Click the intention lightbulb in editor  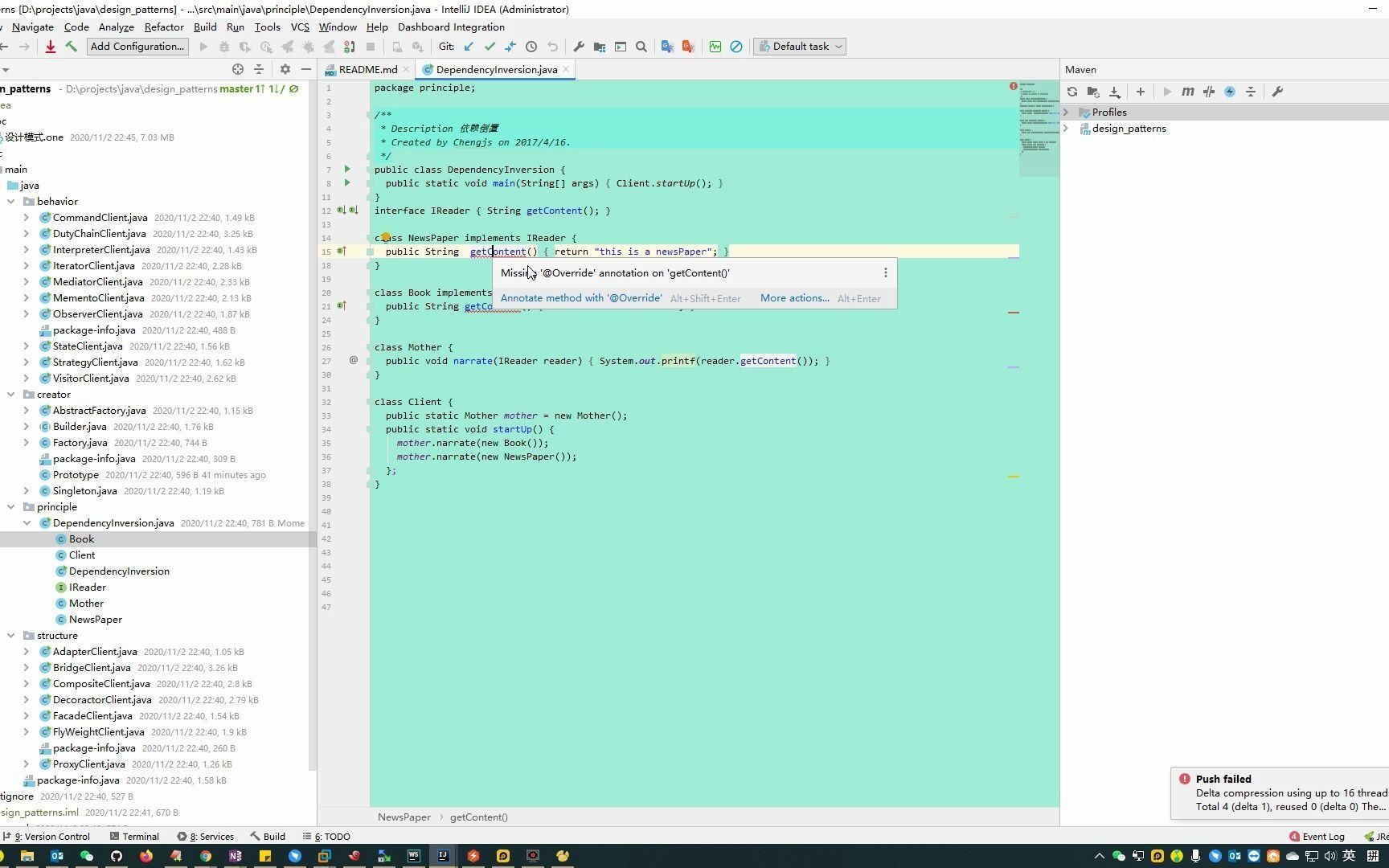[386, 237]
